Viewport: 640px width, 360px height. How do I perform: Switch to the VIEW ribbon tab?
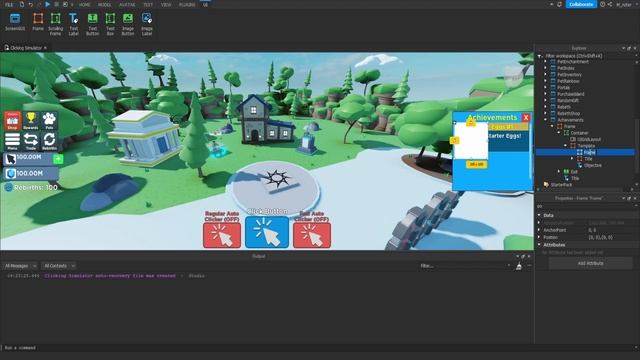pos(166,4)
